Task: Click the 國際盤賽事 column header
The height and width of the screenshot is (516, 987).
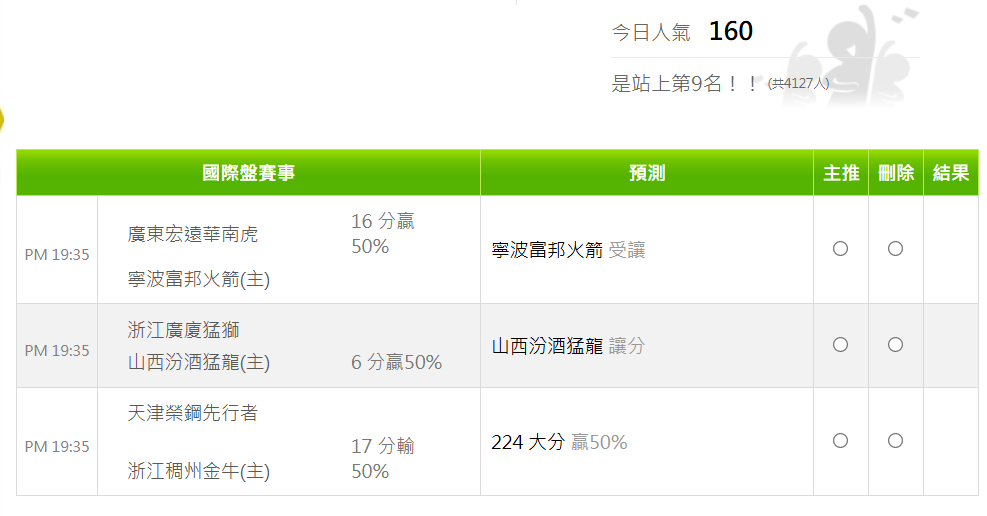Action: [248, 173]
